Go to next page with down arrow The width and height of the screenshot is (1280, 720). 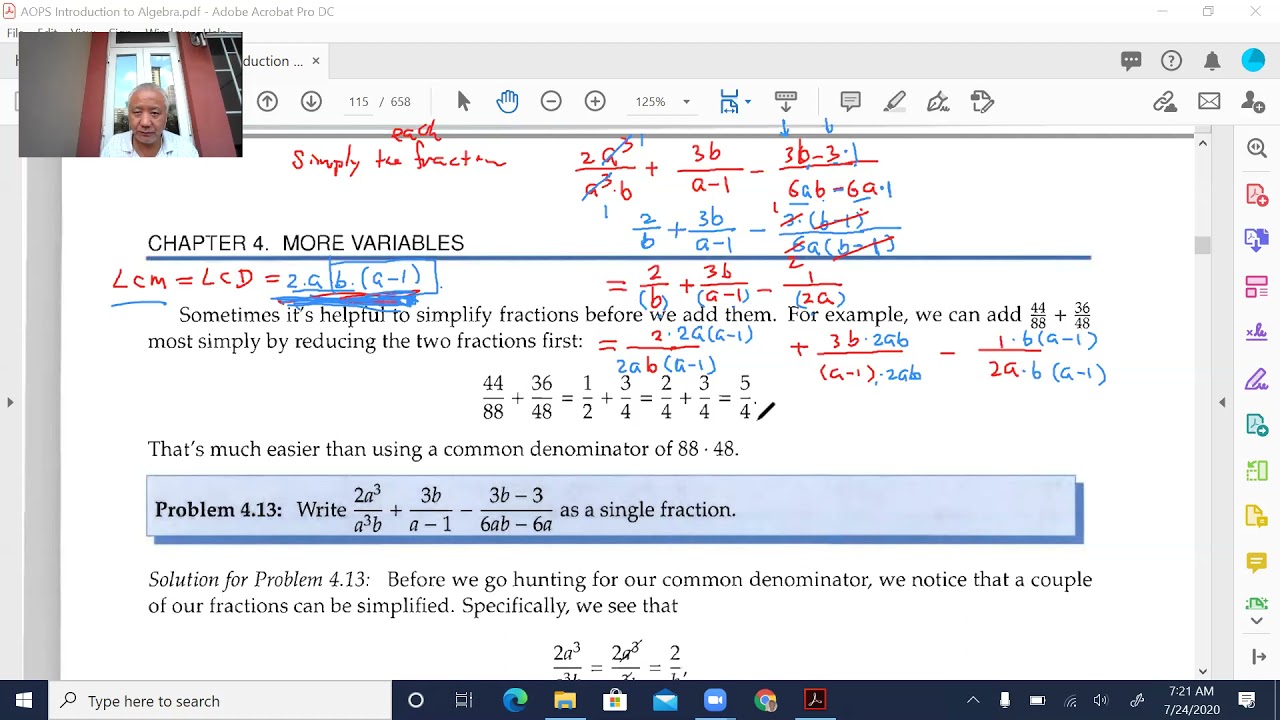pos(311,101)
